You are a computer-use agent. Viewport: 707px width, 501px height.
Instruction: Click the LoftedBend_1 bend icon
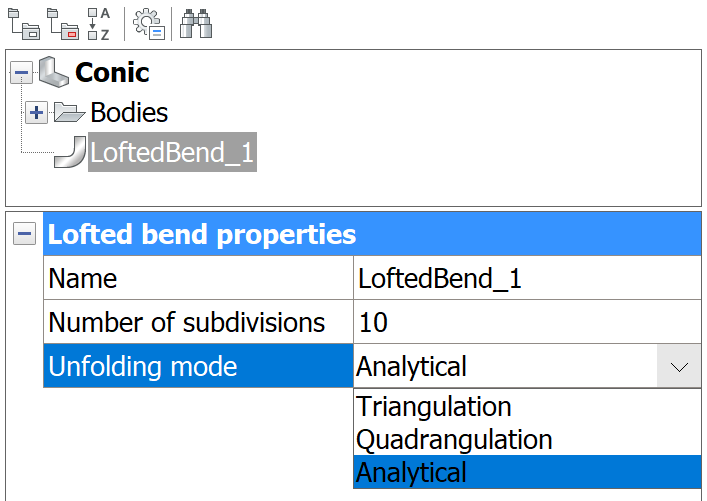72,152
